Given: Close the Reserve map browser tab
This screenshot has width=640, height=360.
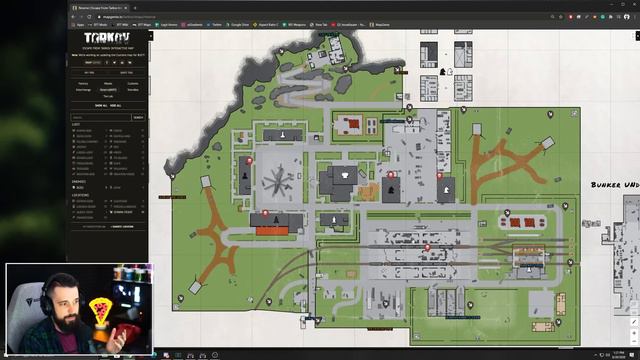Looking at the screenshot, I should point(125,8).
